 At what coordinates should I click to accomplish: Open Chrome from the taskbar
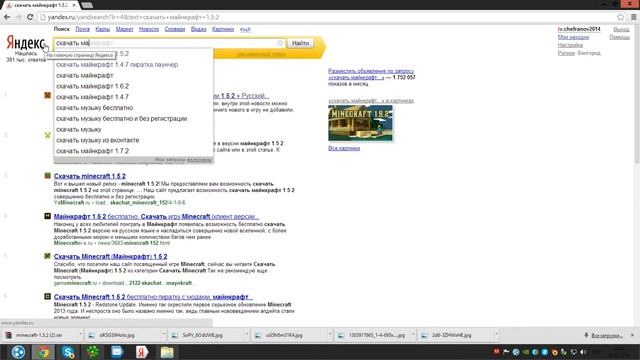(x=43, y=352)
